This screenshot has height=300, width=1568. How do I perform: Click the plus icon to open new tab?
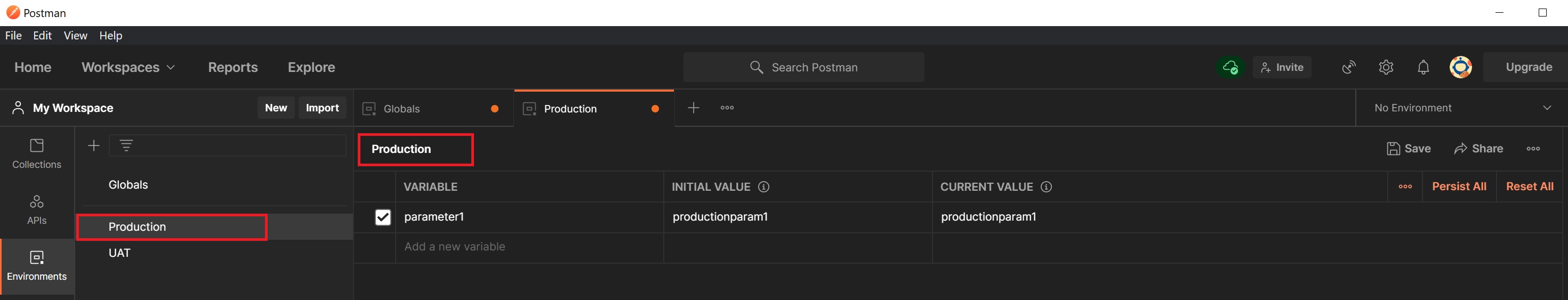(x=693, y=108)
